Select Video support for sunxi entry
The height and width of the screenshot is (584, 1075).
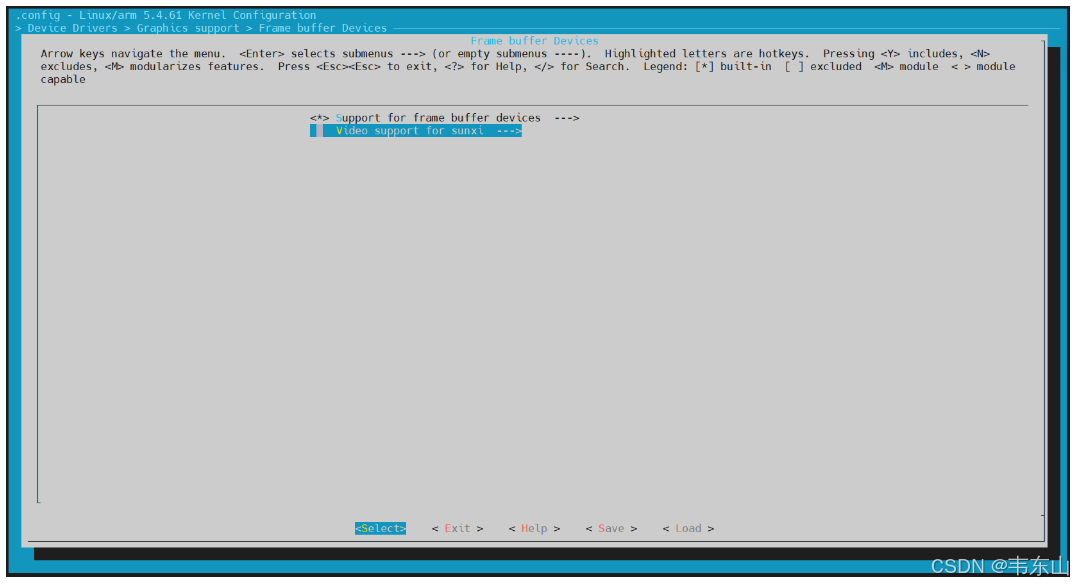(415, 131)
